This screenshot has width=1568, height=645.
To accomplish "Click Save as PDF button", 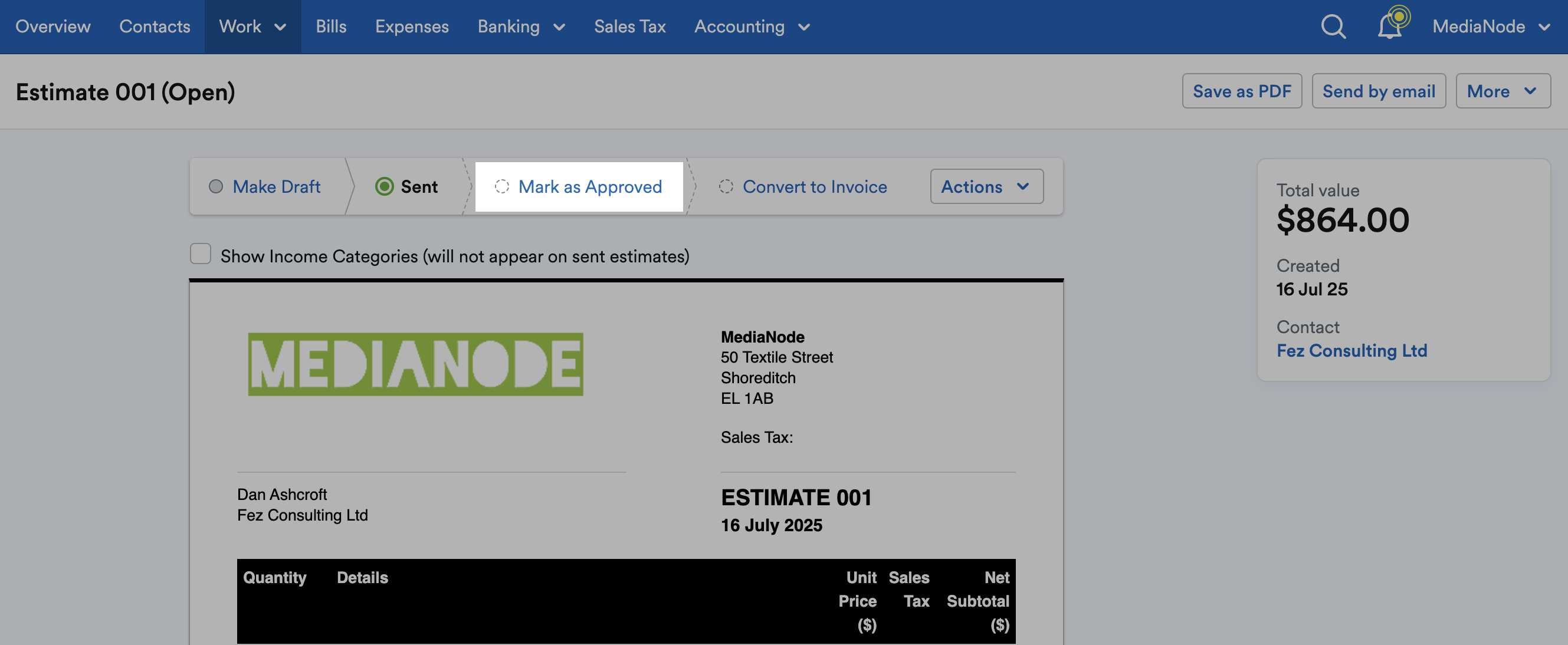I will point(1242,91).
